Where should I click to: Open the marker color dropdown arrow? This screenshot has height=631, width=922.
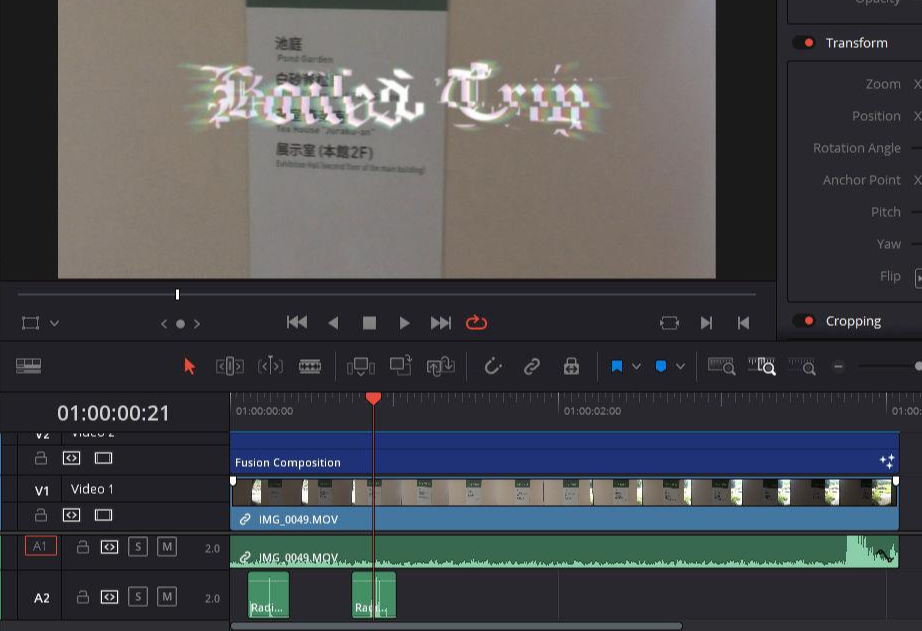click(680, 366)
